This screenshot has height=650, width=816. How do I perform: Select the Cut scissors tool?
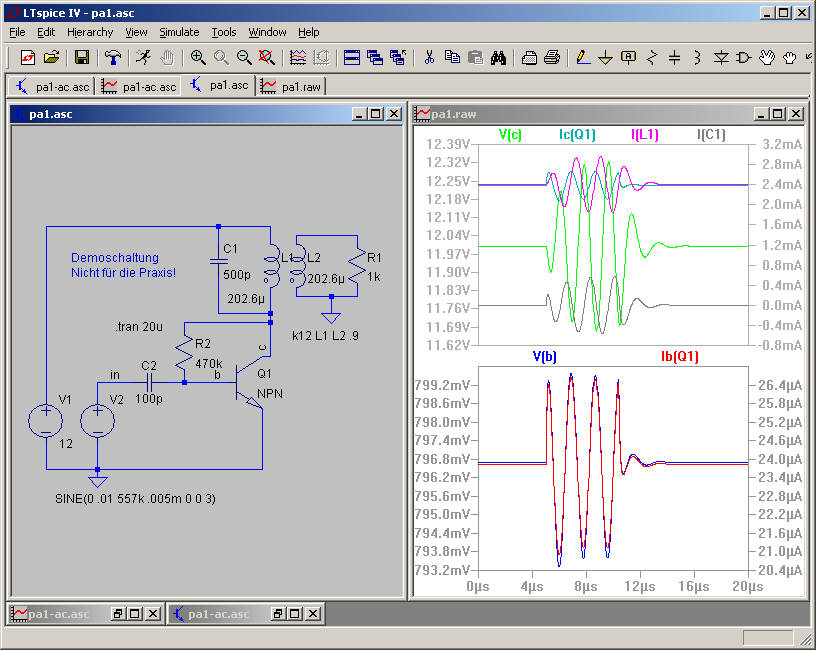[429, 57]
